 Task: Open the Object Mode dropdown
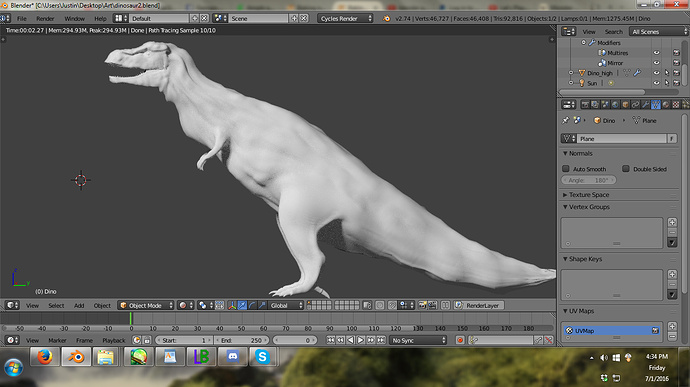(146, 305)
